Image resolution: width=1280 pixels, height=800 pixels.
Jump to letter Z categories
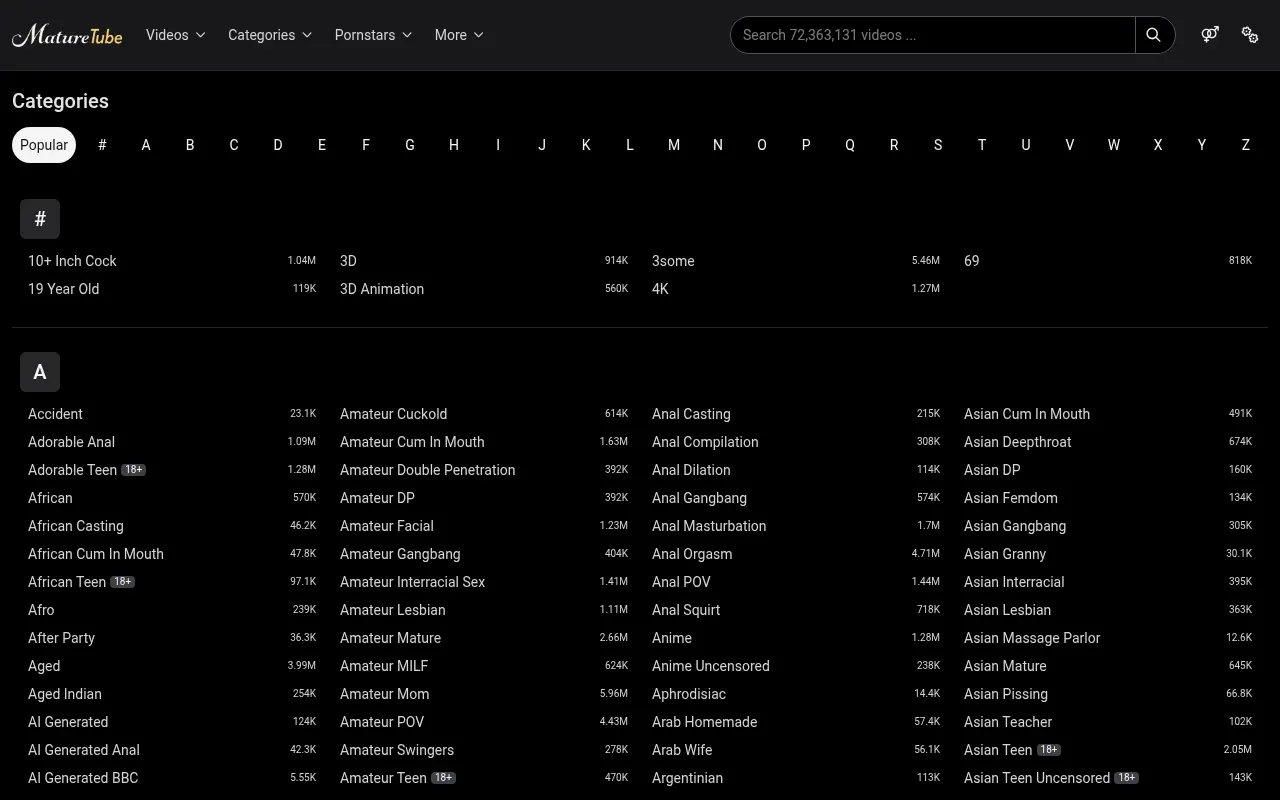coord(1246,145)
